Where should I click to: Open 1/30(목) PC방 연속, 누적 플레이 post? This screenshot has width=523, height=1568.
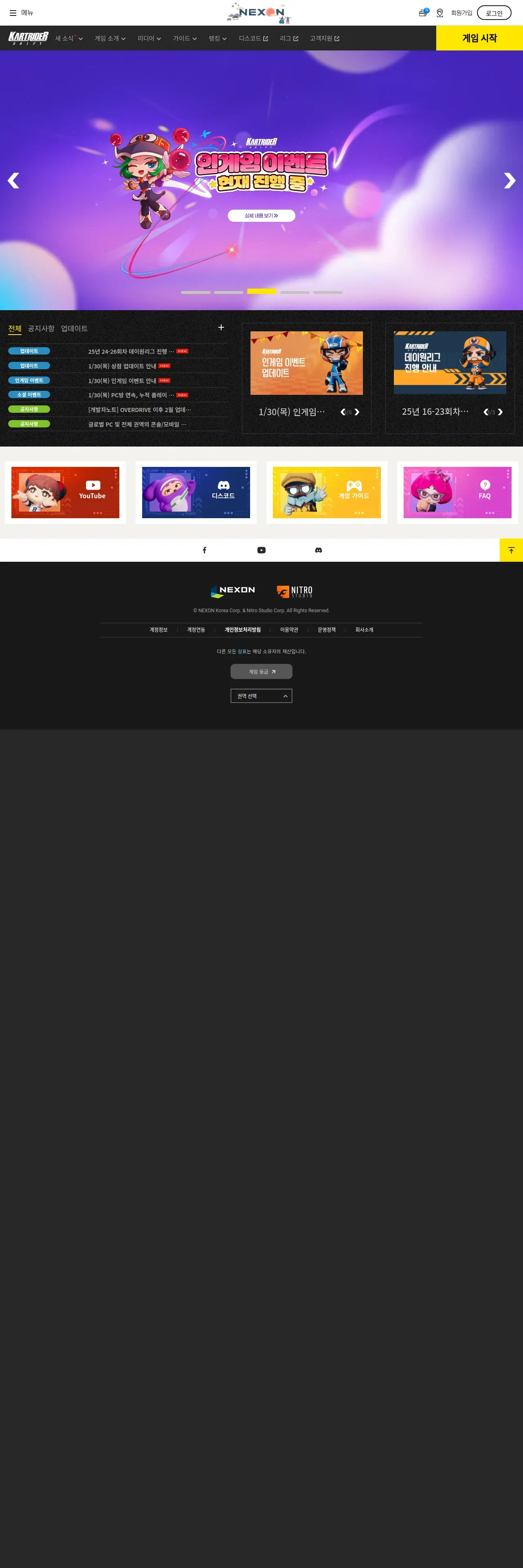(x=131, y=395)
